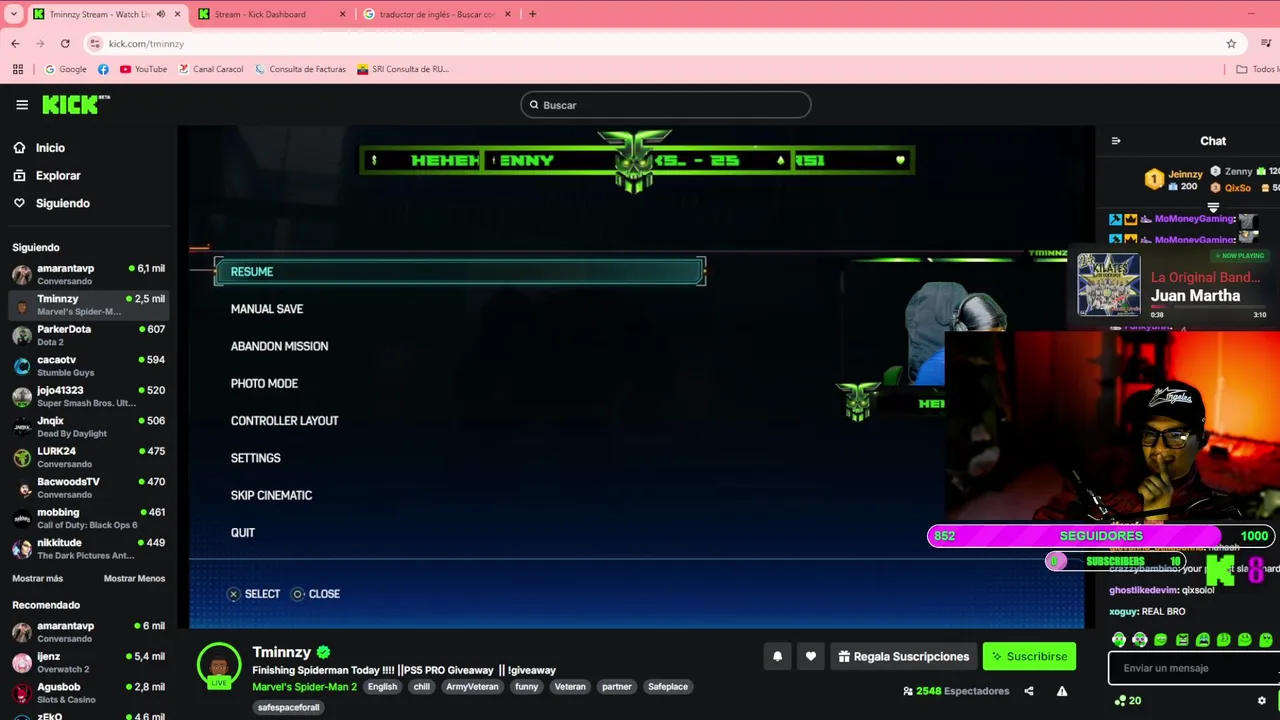The image size is (1280, 720).
Task: Open ParkerDota channel in sidebar
Action: [x=88, y=335]
